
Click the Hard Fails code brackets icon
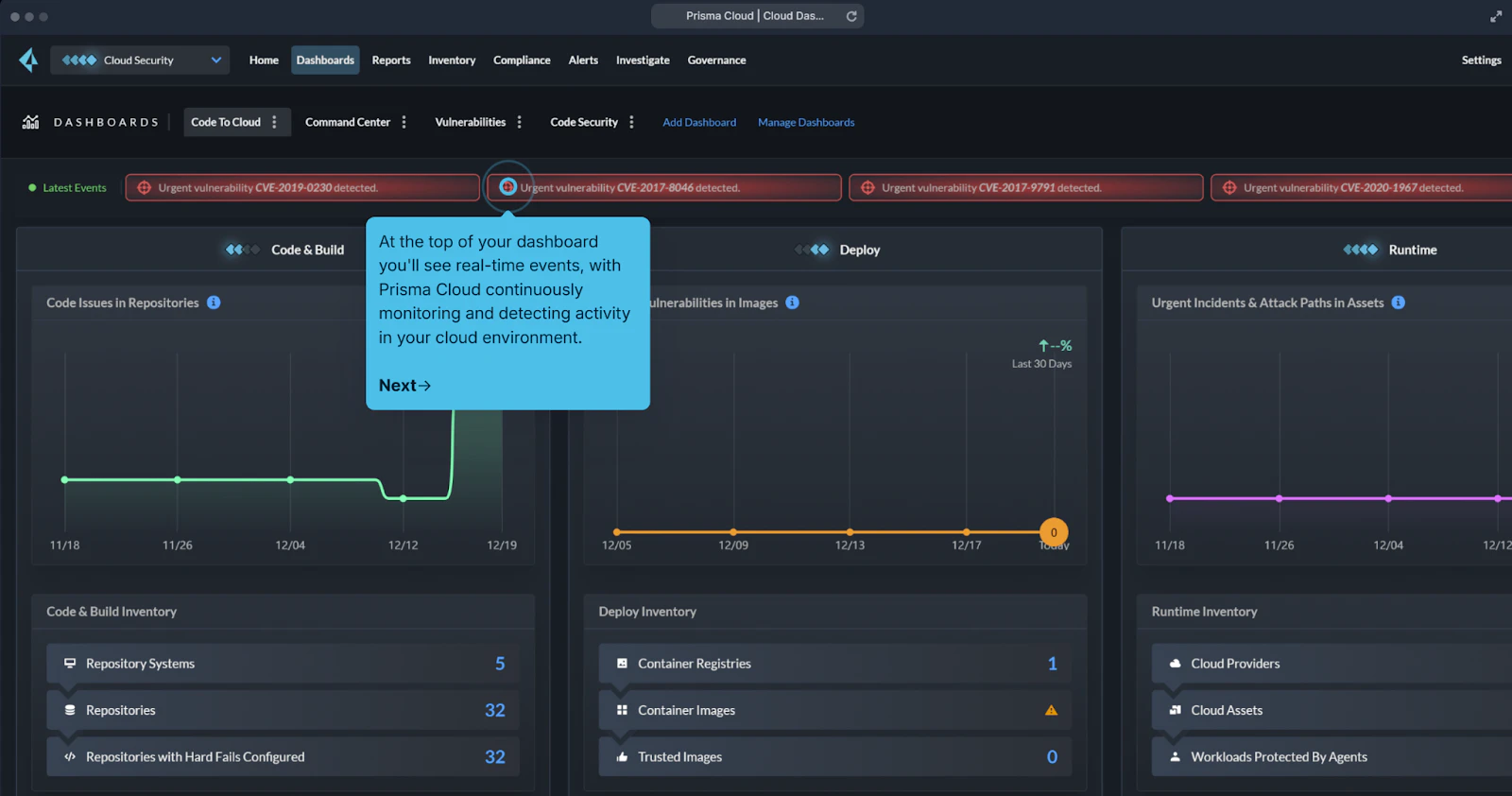pos(70,756)
